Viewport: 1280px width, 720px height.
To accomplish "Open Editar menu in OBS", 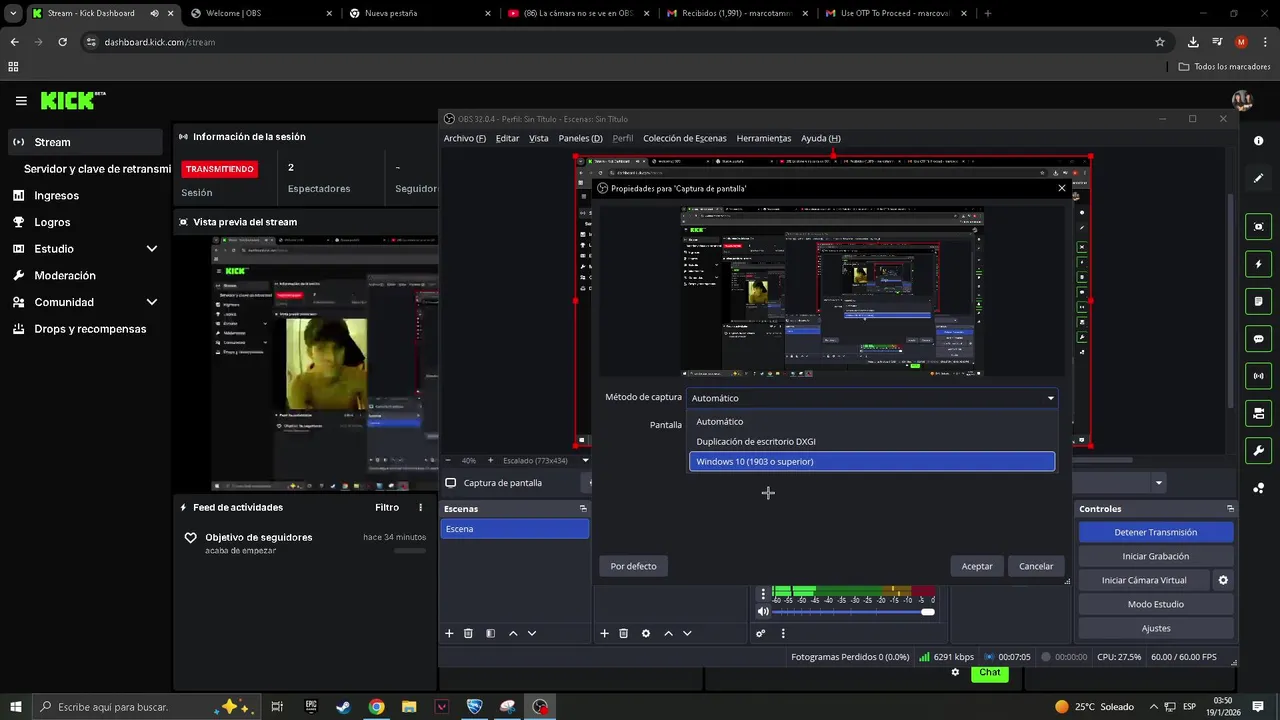I will click(508, 138).
